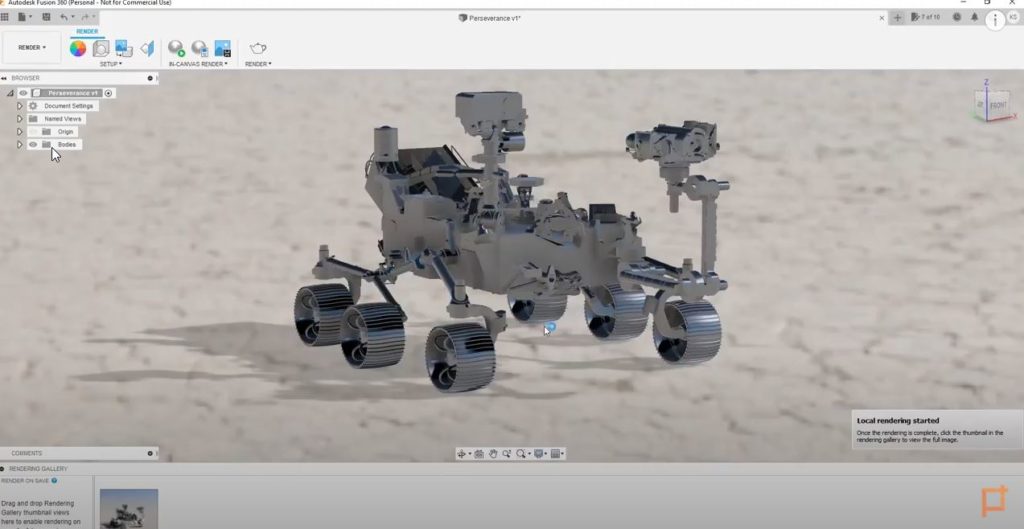Image resolution: width=1024 pixels, height=529 pixels.
Task: Select the Zoom tool in navigation bar
Action: (507, 454)
